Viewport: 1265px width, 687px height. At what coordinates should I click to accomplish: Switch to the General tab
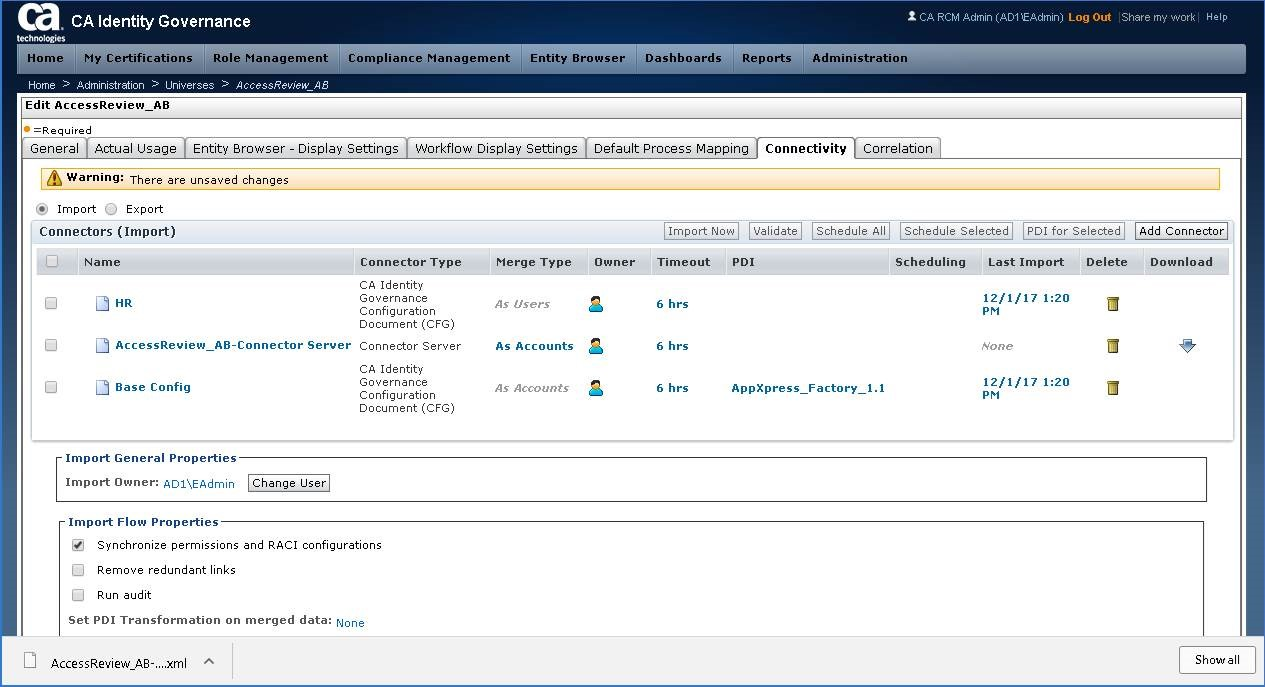(x=54, y=148)
